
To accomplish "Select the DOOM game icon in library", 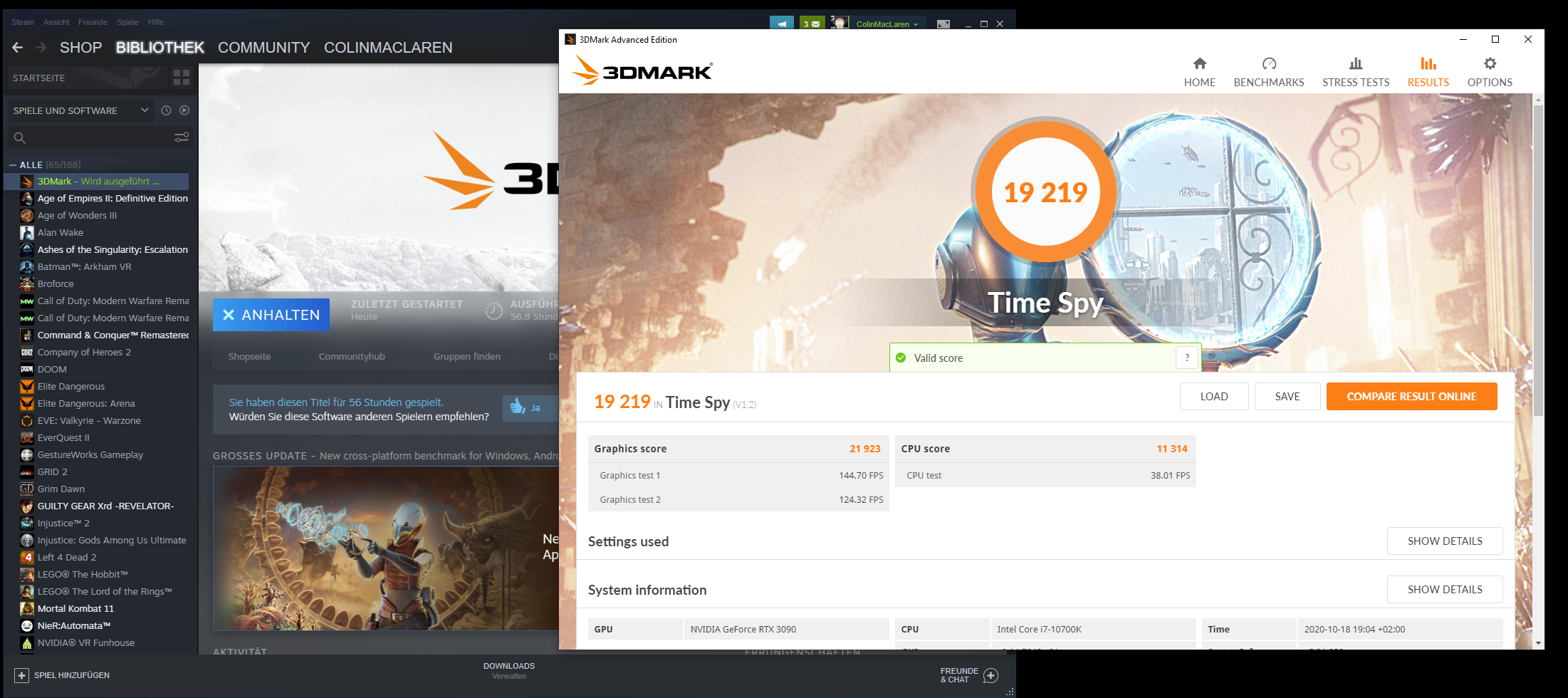I will pyautogui.click(x=26, y=369).
